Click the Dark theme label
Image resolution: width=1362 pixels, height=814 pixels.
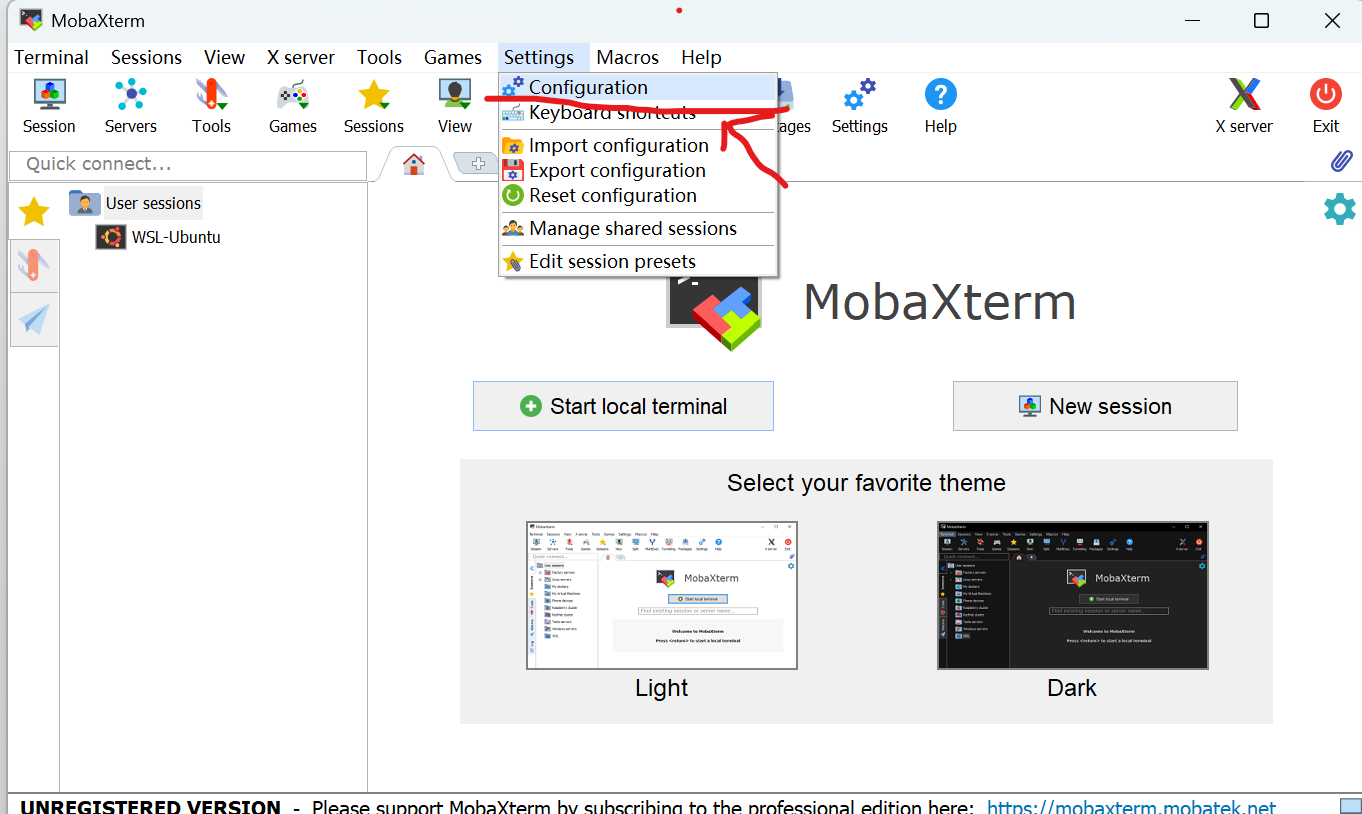pos(1072,688)
